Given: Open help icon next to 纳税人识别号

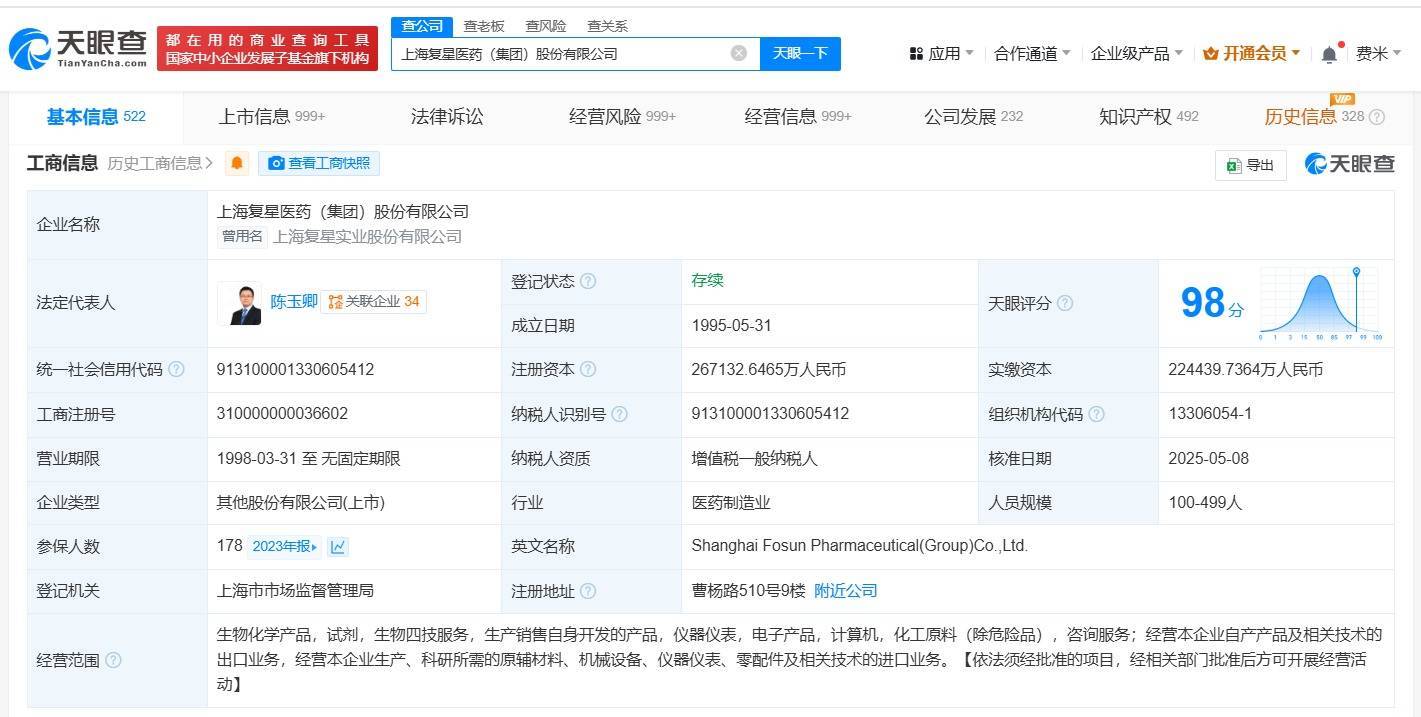Looking at the screenshot, I should 619,413.
